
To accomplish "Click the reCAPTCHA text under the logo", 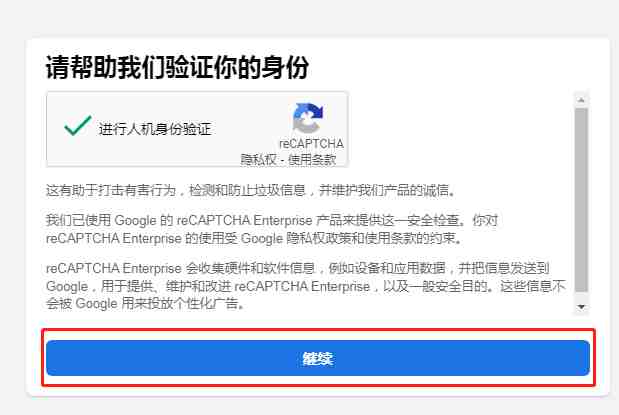I will pyautogui.click(x=311, y=144).
